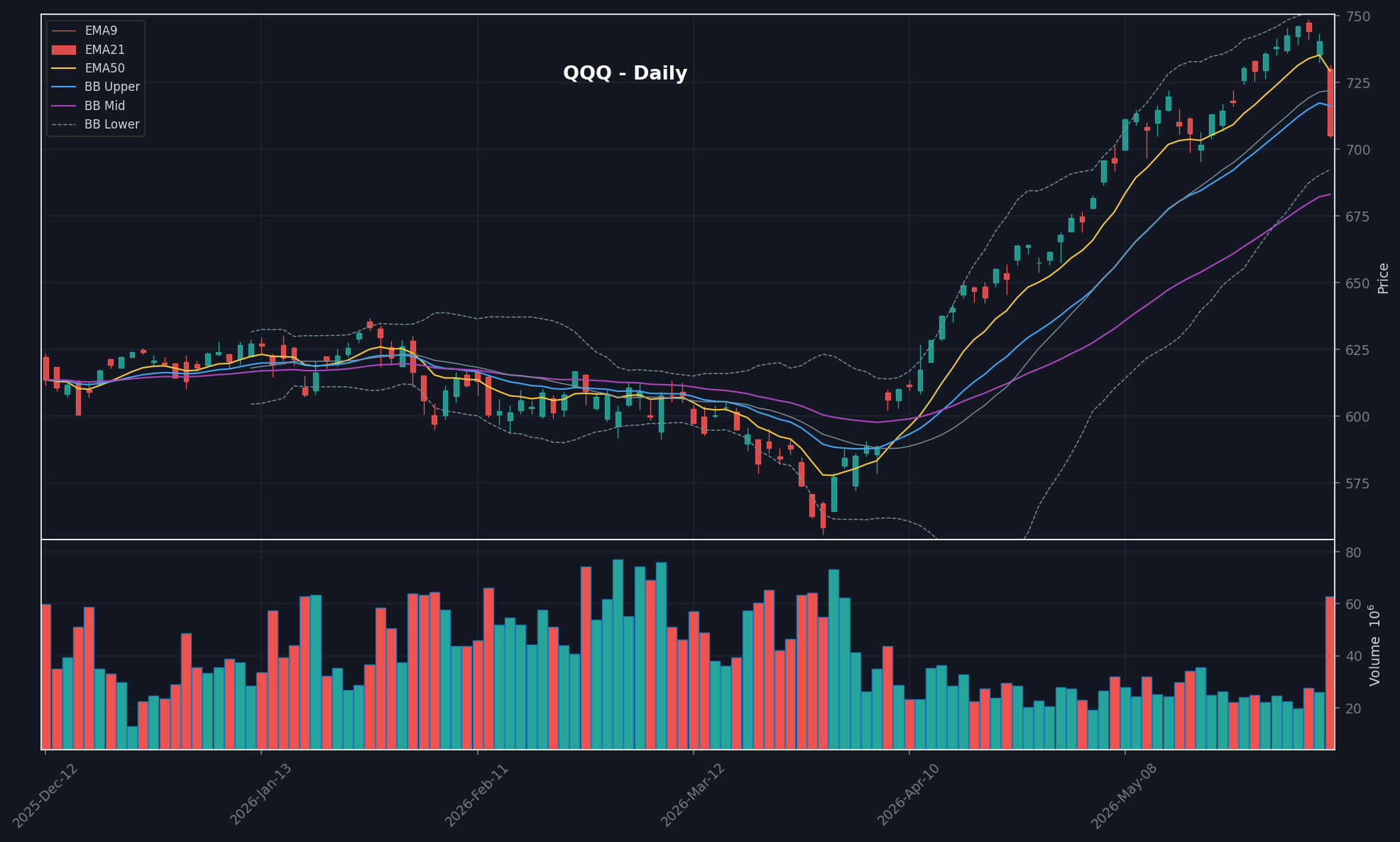Image resolution: width=1400 pixels, height=842 pixels.
Task: Click the 2026-Feb-11 date label
Action: tap(477, 796)
